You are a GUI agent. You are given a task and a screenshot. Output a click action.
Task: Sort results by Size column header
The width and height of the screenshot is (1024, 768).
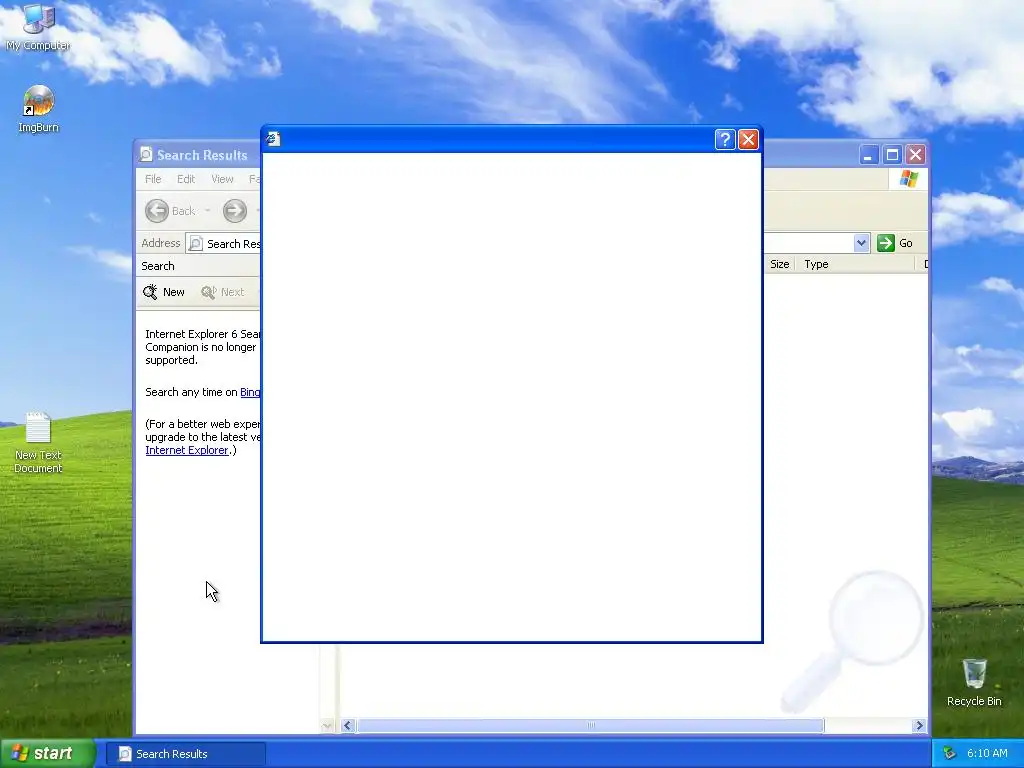click(780, 264)
